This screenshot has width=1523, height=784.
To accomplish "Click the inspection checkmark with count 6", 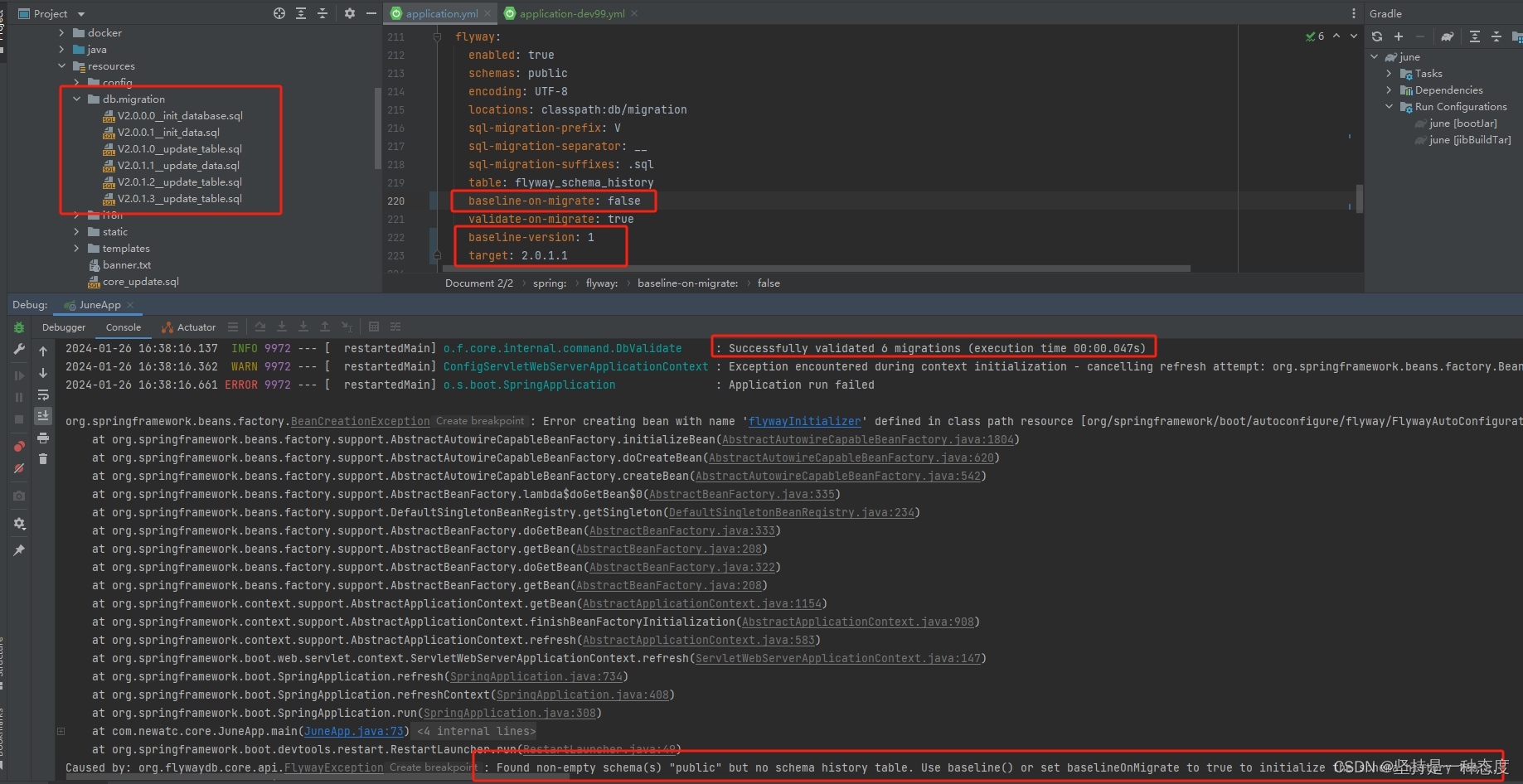I will [x=1315, y=36].
